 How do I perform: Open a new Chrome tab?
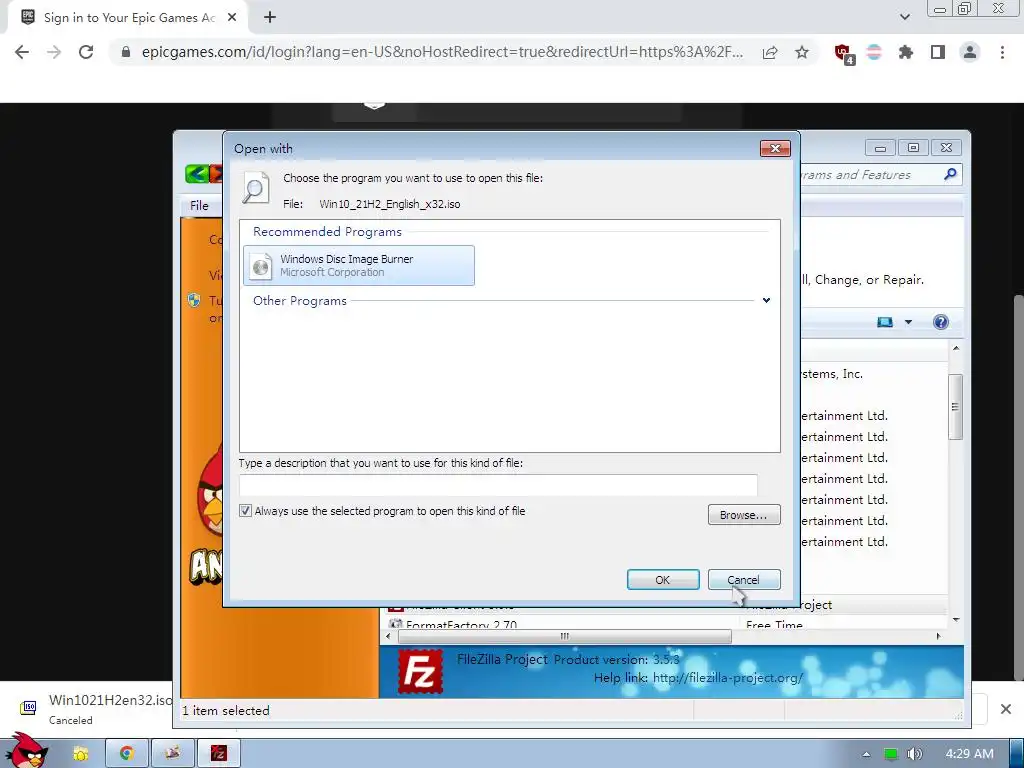tap(270, 18)
